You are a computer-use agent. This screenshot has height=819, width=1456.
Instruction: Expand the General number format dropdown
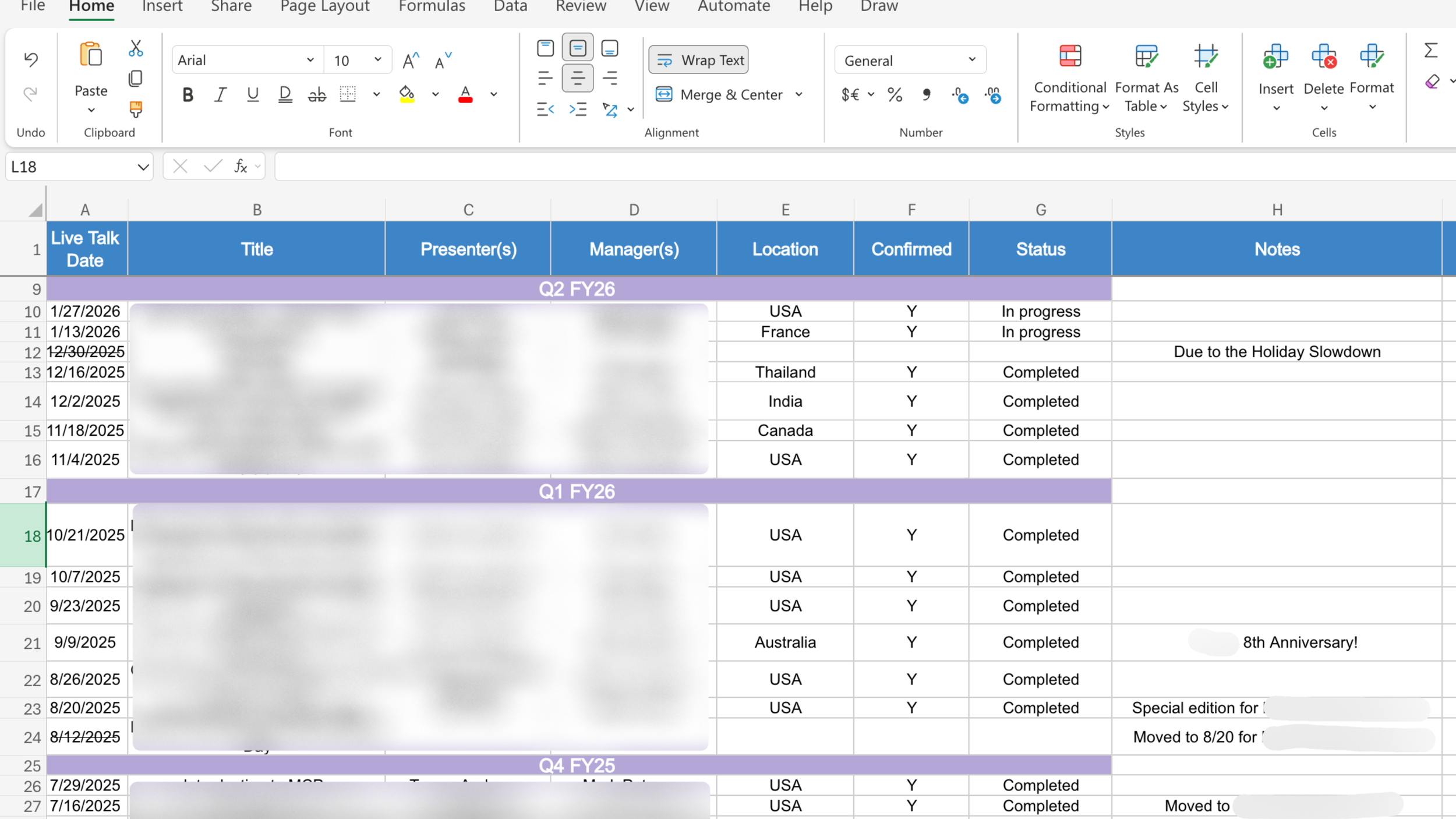[x=971, y=60]
